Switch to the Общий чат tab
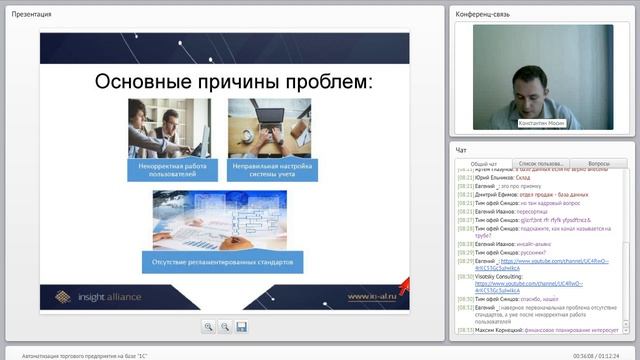 tap(484, 164)
